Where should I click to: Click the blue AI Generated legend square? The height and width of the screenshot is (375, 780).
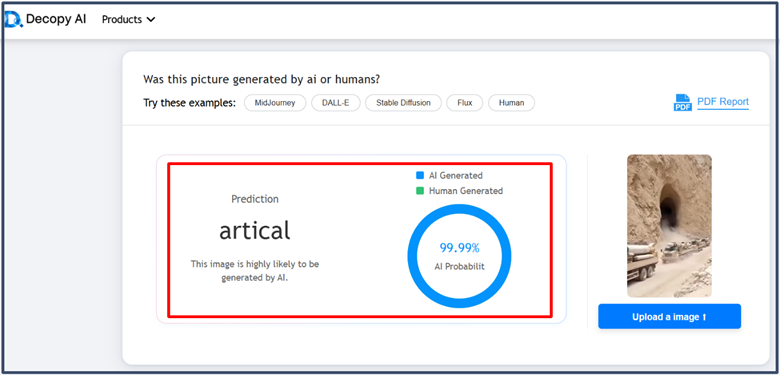click(420, 176)
